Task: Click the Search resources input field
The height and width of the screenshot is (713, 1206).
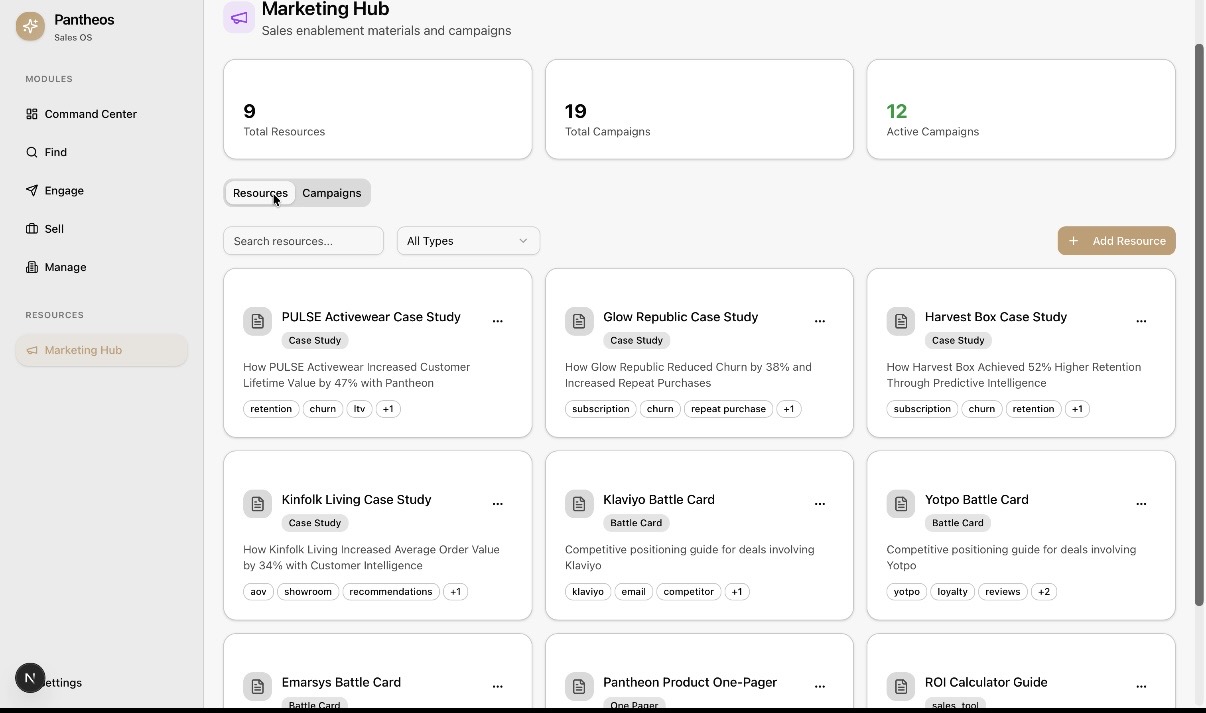Action: click(x=303, y=241)
